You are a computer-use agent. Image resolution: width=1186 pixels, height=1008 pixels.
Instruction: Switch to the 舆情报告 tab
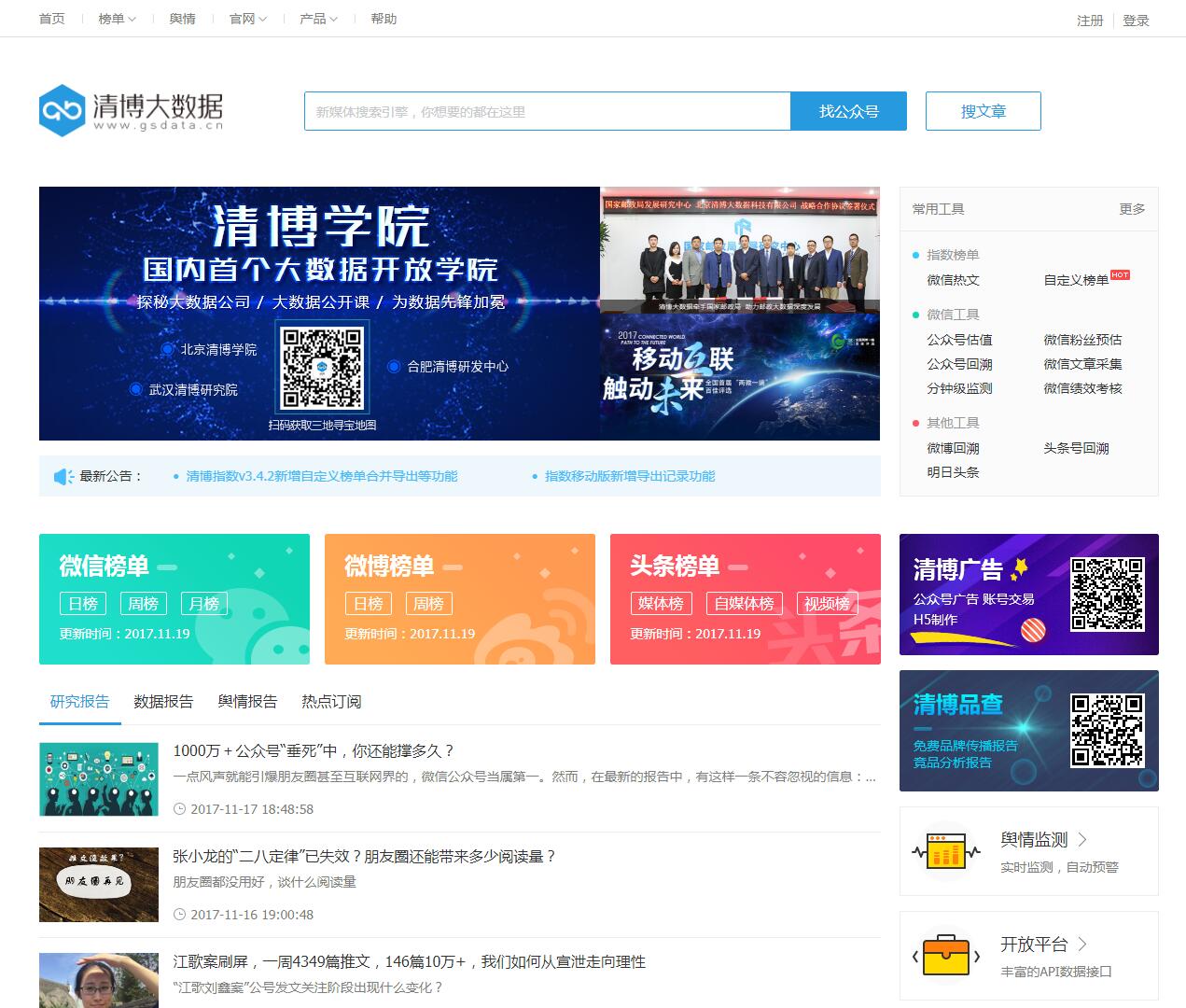click(247, 702)
